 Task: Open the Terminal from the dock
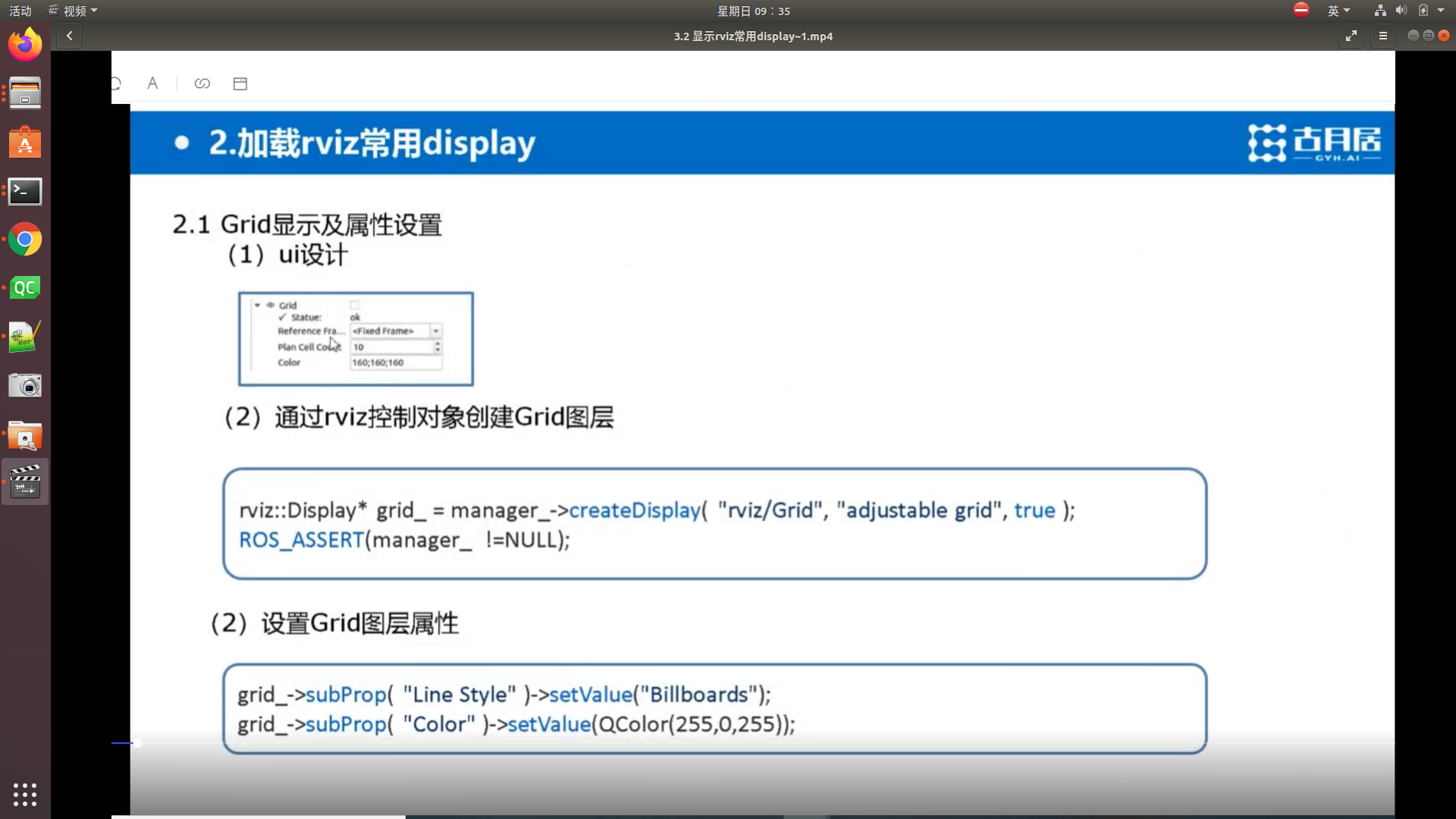pyautogui.click(x=25, y=191)
